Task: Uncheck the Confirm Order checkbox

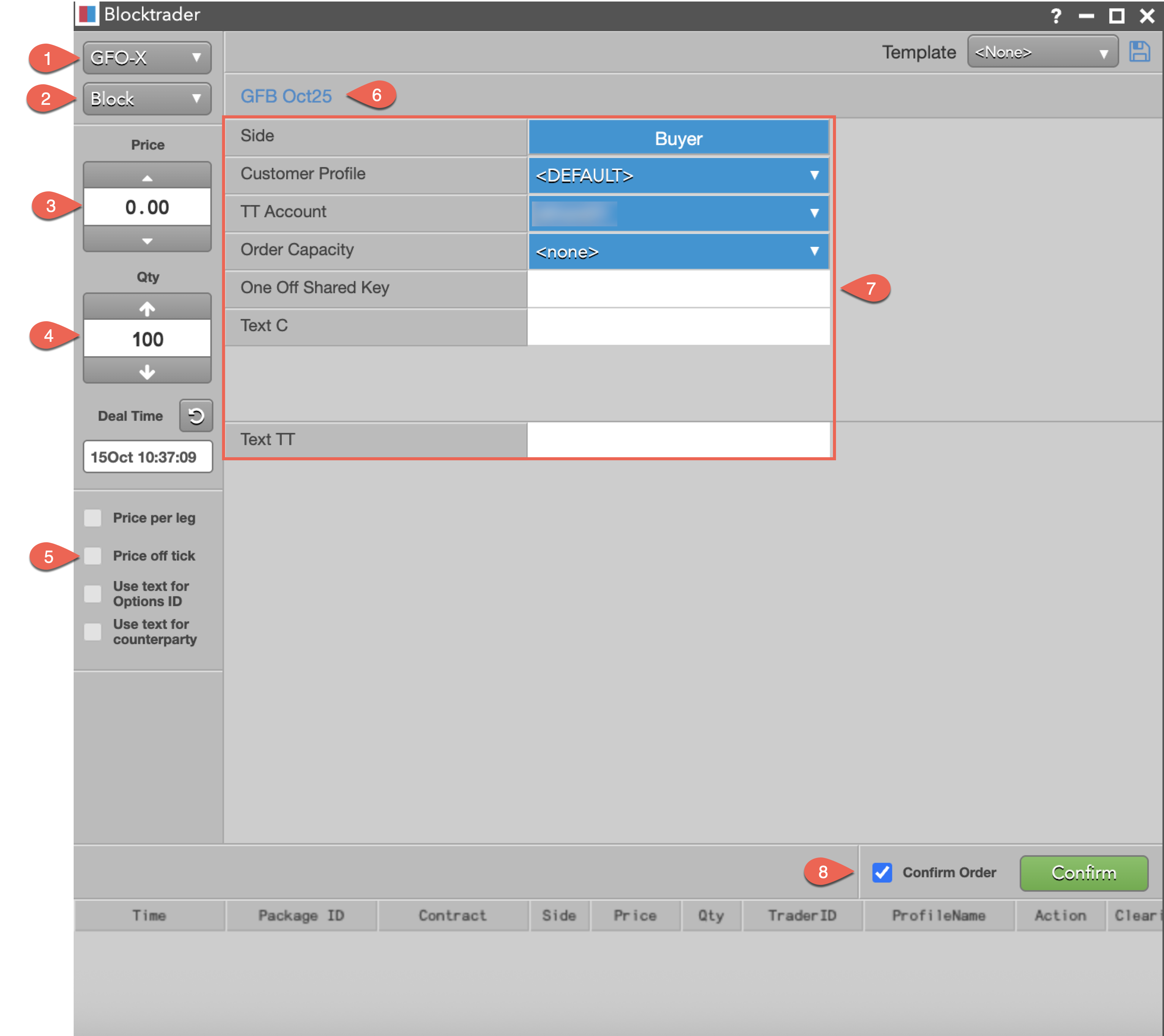Action: pos(882,872)
